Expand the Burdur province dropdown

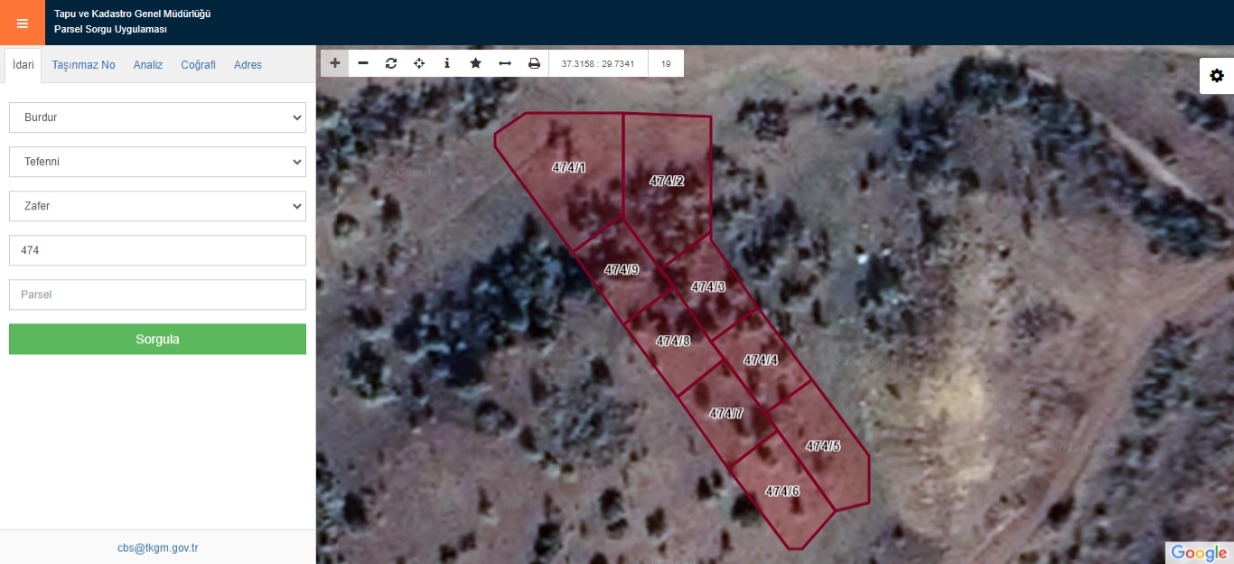(x=157, y=117)
